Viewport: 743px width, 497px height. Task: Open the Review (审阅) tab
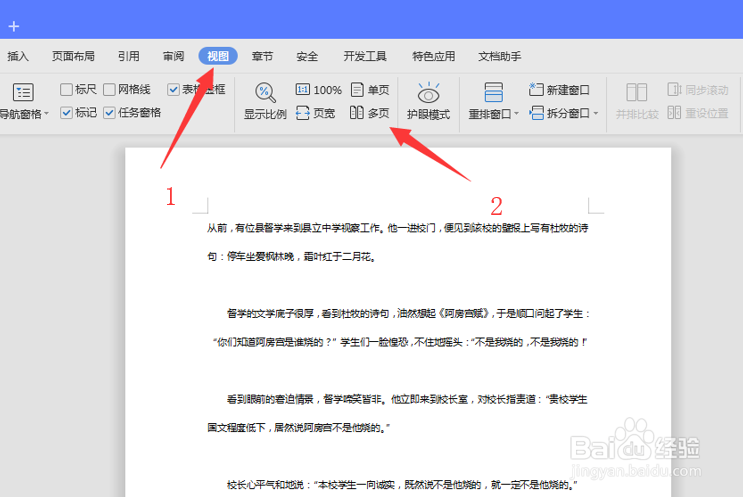tap(173, 56)
